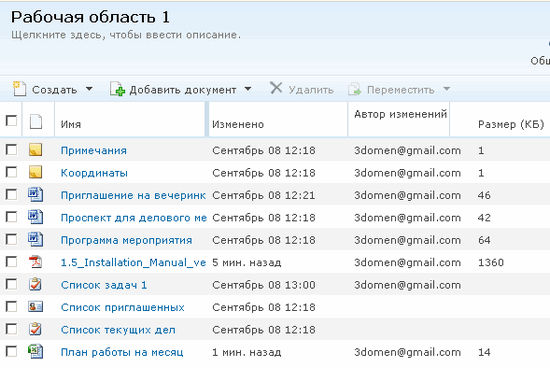Open the План работы на месяц link
Viewport: 550px width, 368px height.
pyautogui.click(x=122, y=352)
